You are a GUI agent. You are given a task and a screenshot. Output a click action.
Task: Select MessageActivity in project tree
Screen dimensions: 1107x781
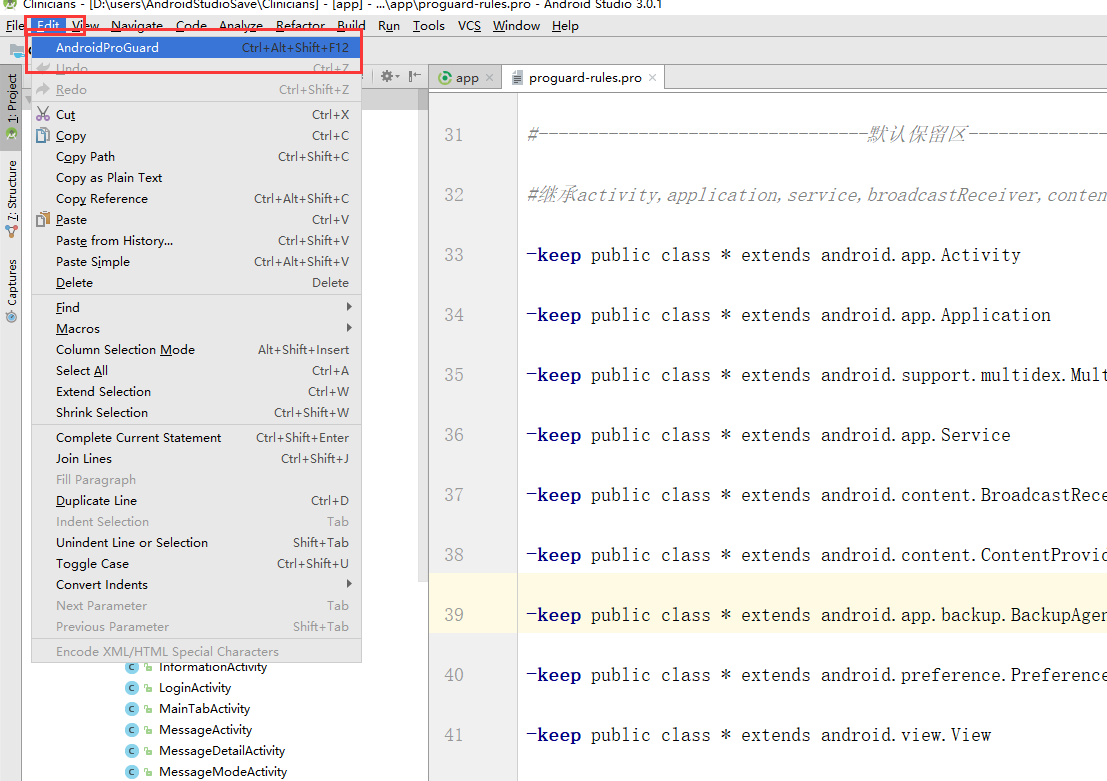(205, 729)
